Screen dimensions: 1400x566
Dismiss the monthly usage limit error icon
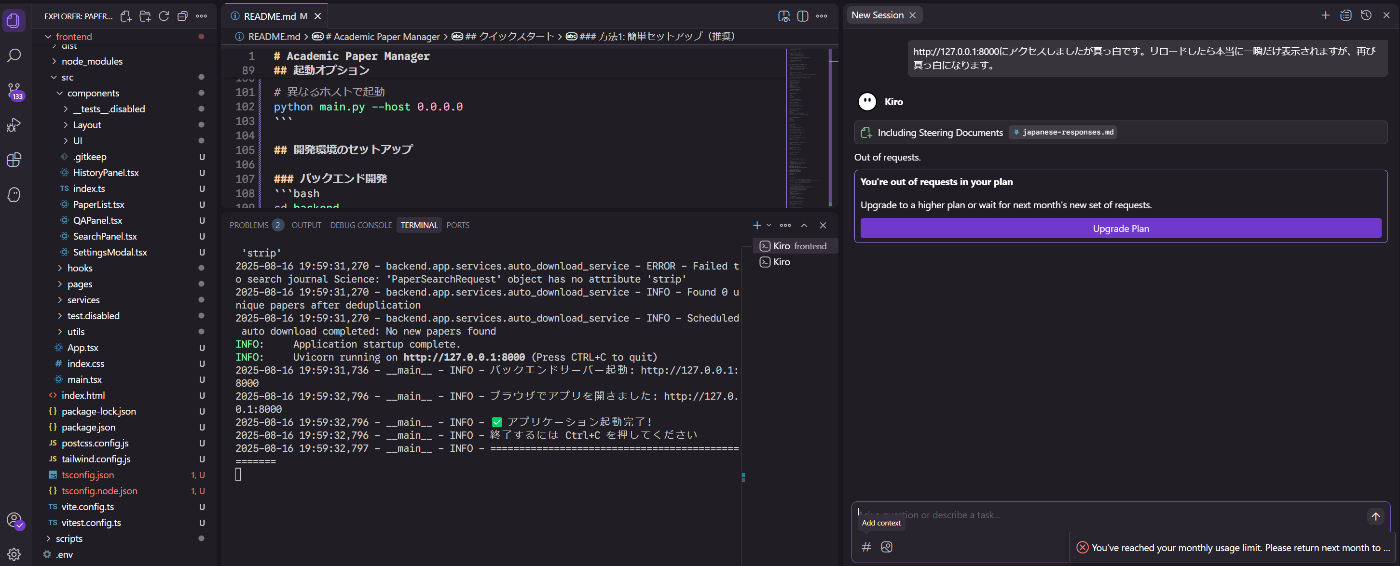point(1082,547)
